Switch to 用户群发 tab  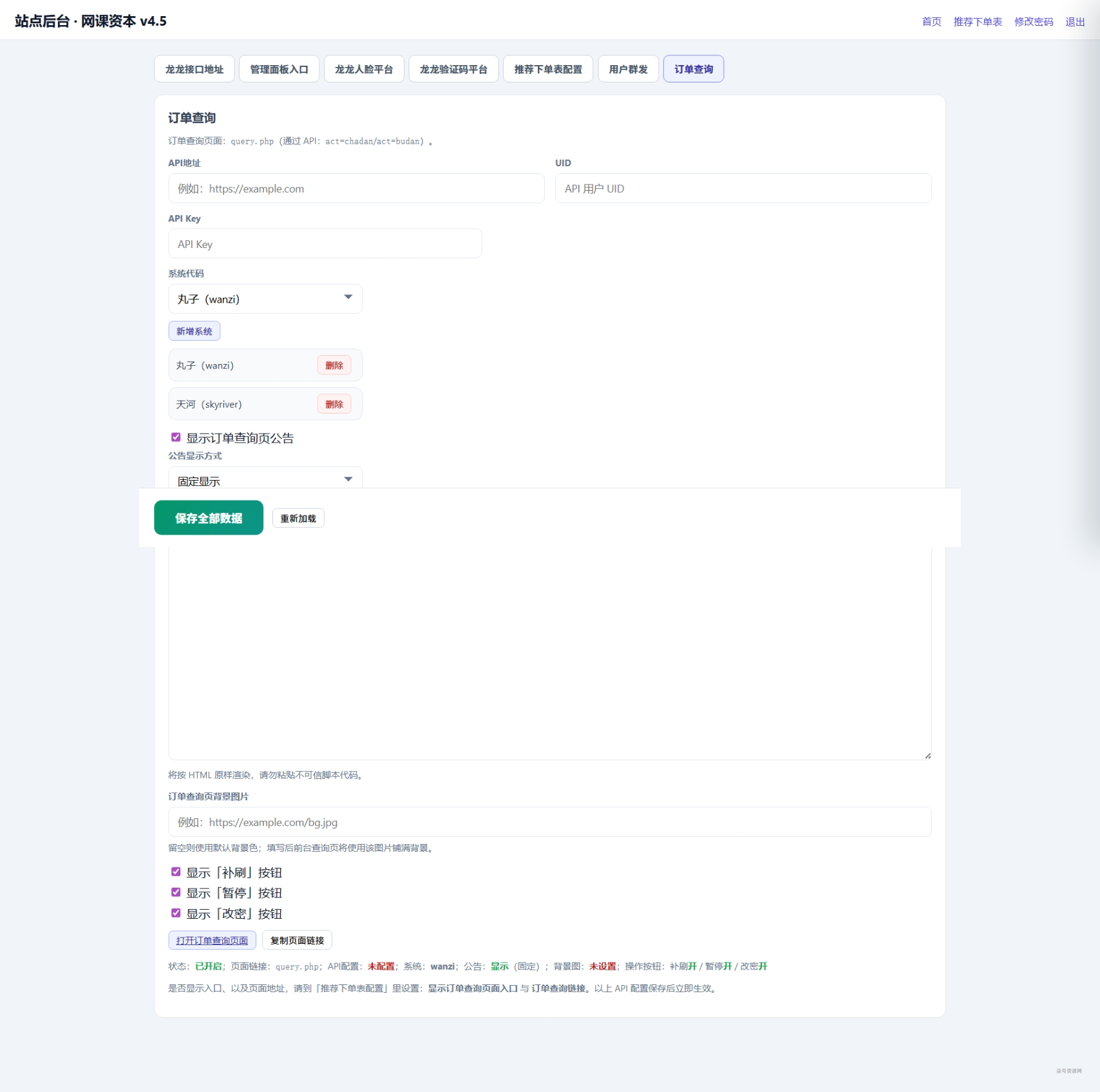628,69
